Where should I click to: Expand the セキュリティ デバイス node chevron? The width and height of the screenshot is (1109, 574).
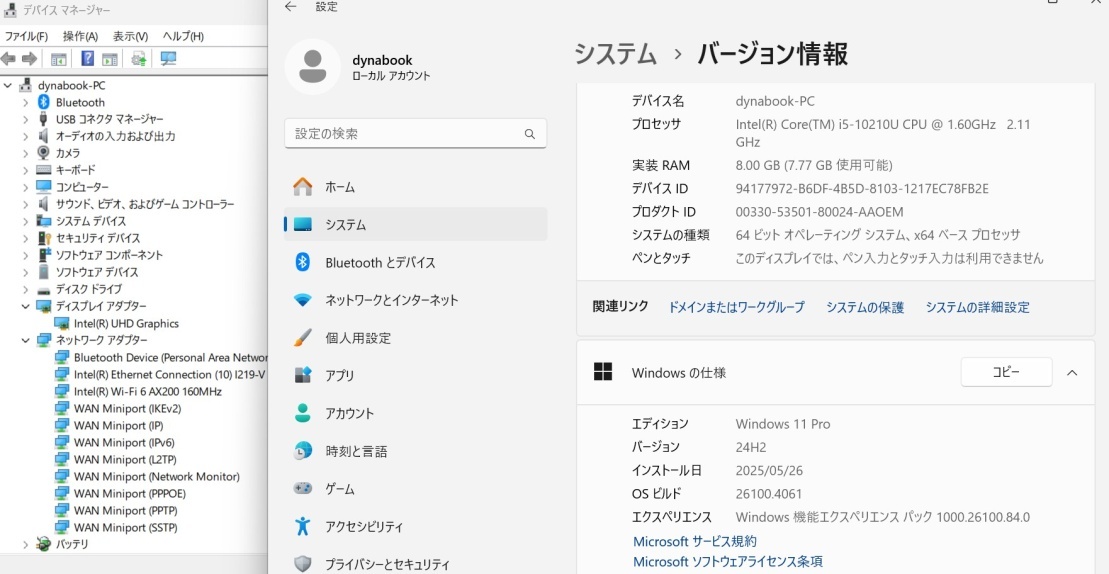click(25, 238)
